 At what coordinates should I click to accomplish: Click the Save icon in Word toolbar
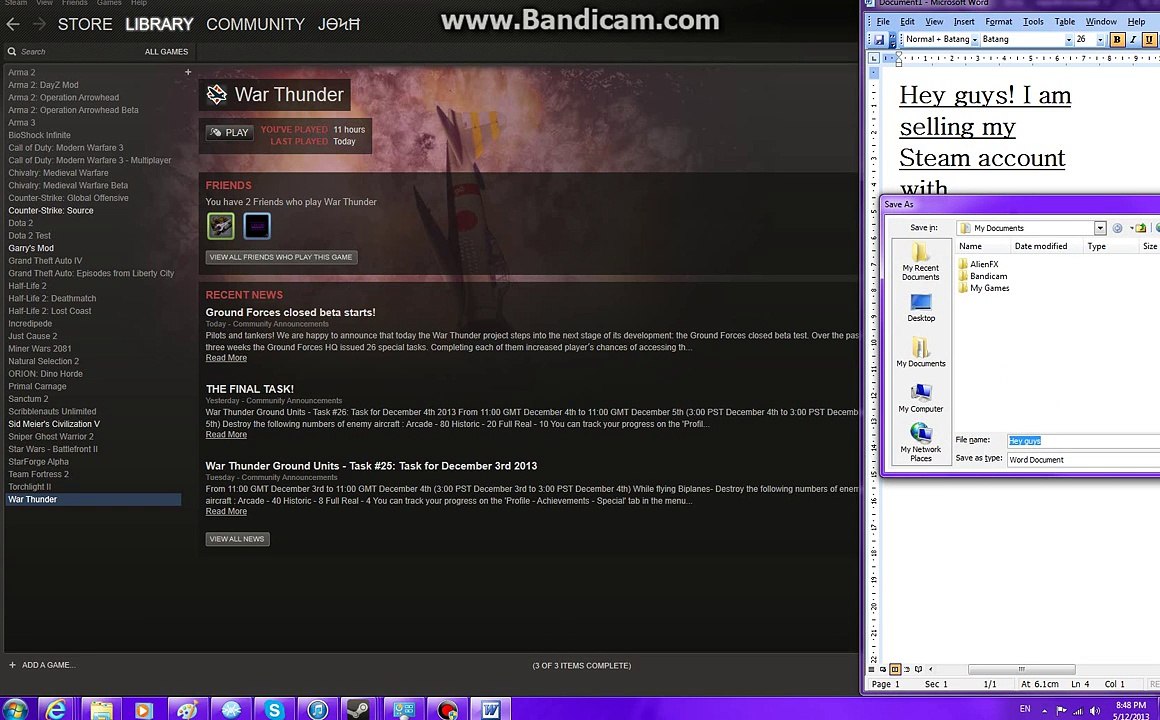coord(879,39)
